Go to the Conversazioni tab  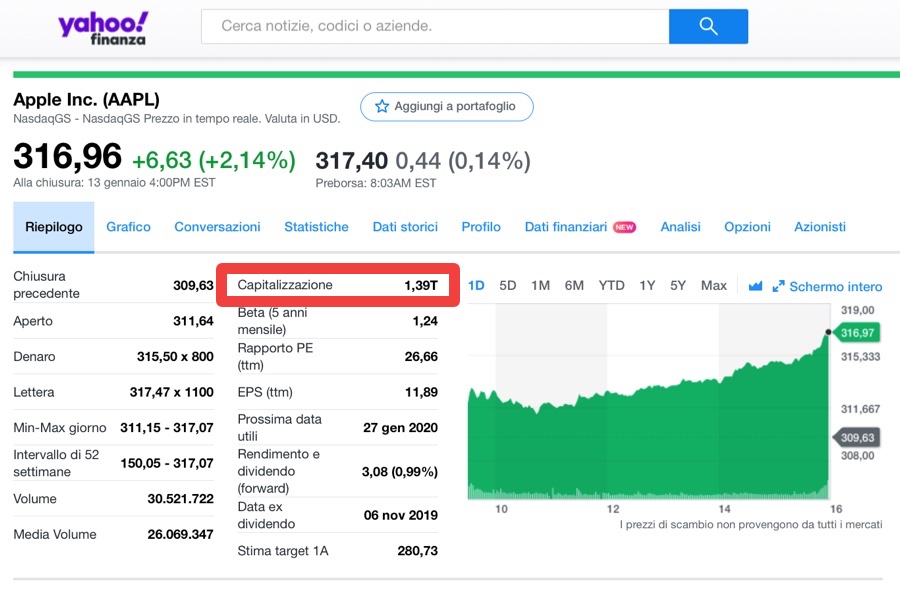[x=217, y=227]
